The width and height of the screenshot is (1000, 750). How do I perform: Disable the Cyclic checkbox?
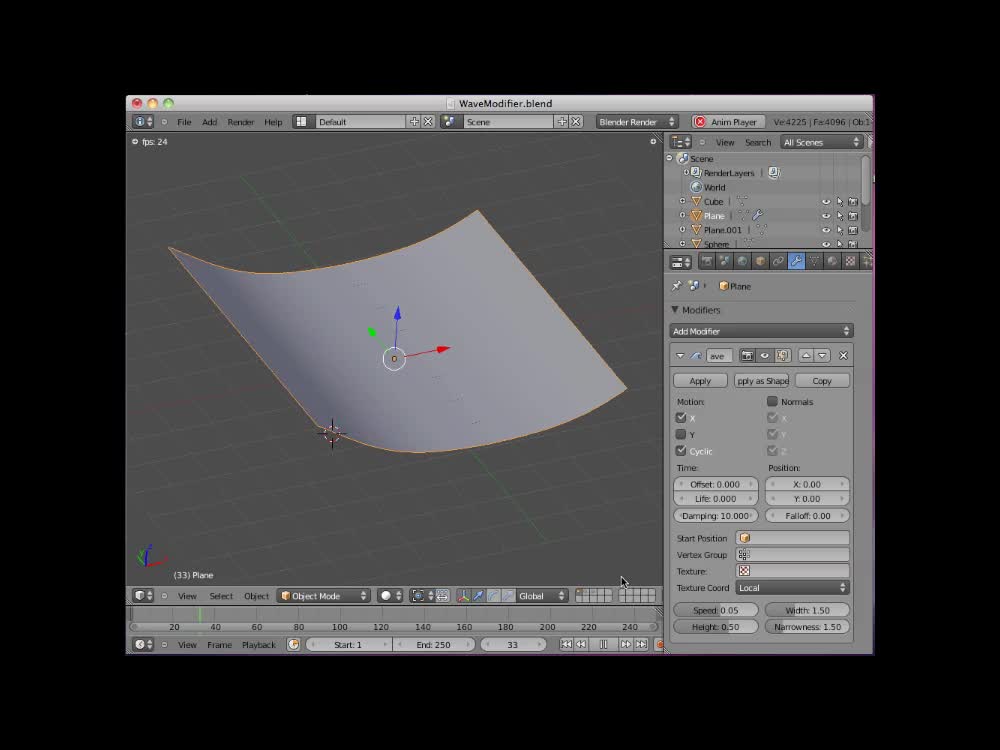coord(681,451)
